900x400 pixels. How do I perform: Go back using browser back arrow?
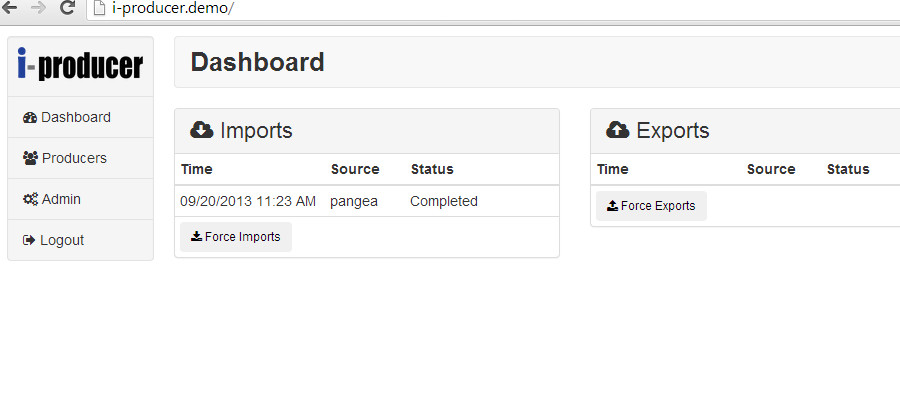11,8
